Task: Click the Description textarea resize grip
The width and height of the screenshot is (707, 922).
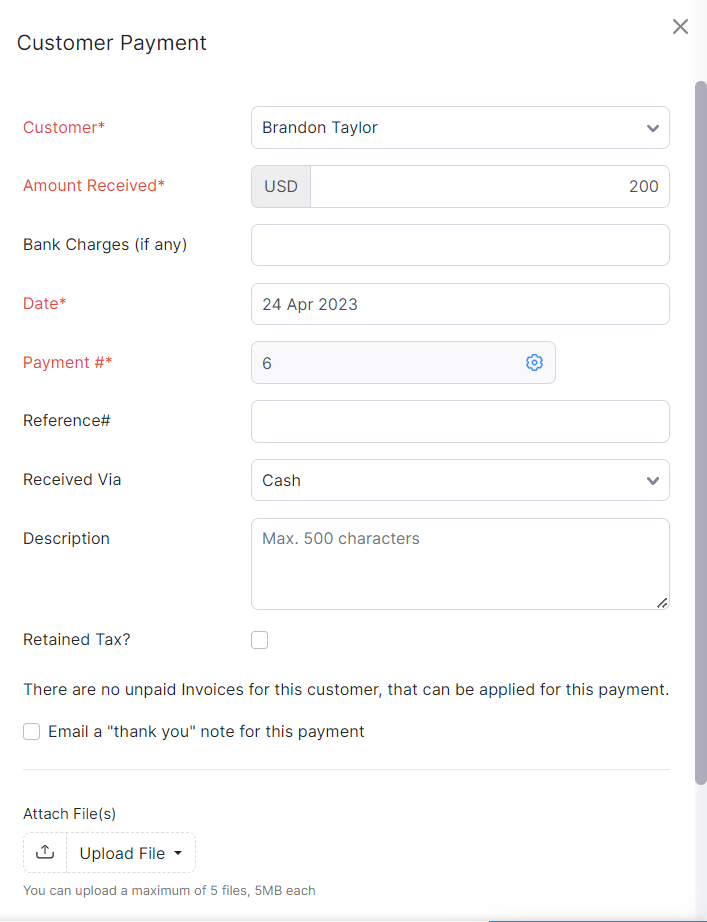Action: point(662,602)
